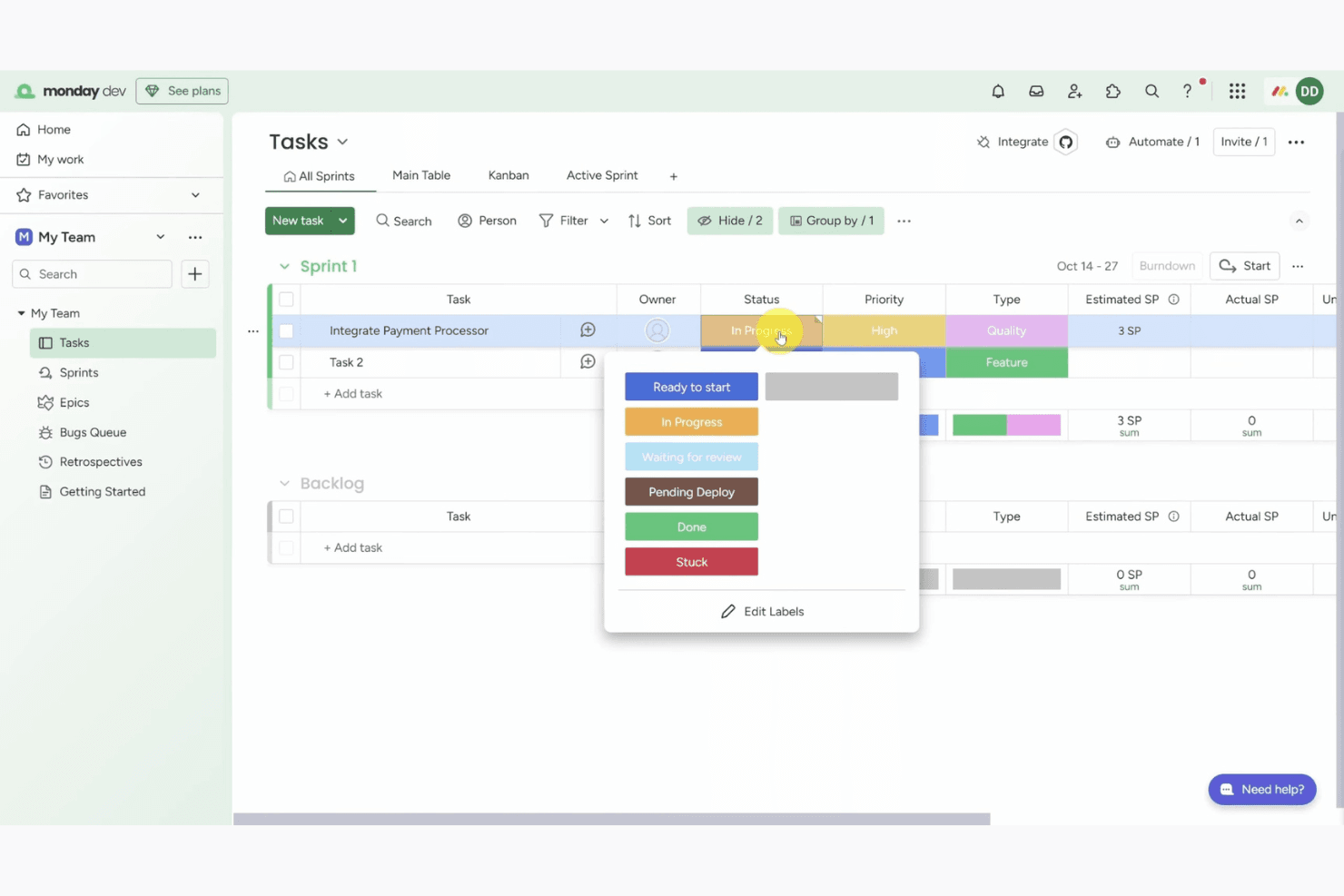Click the Estimated SP info icon in Sprint 1
Image resolution: width=1344 pixels, height=896 pixels.
(1174, 300)
